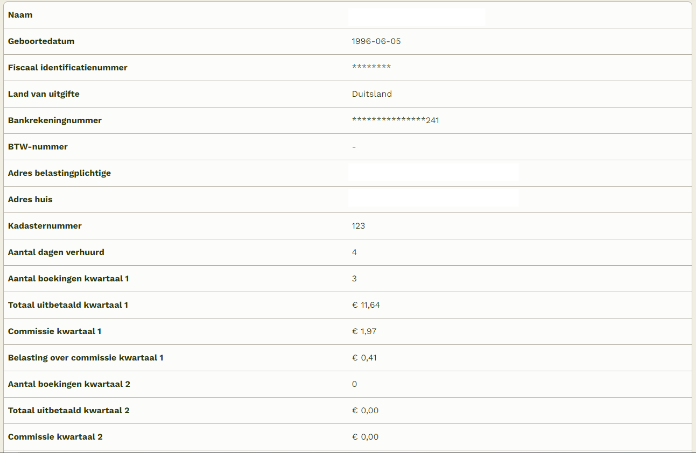Click Totaal uitbetaald kwartaal 2 amount
Screen dimensions: 696x453
coord(365,410)
